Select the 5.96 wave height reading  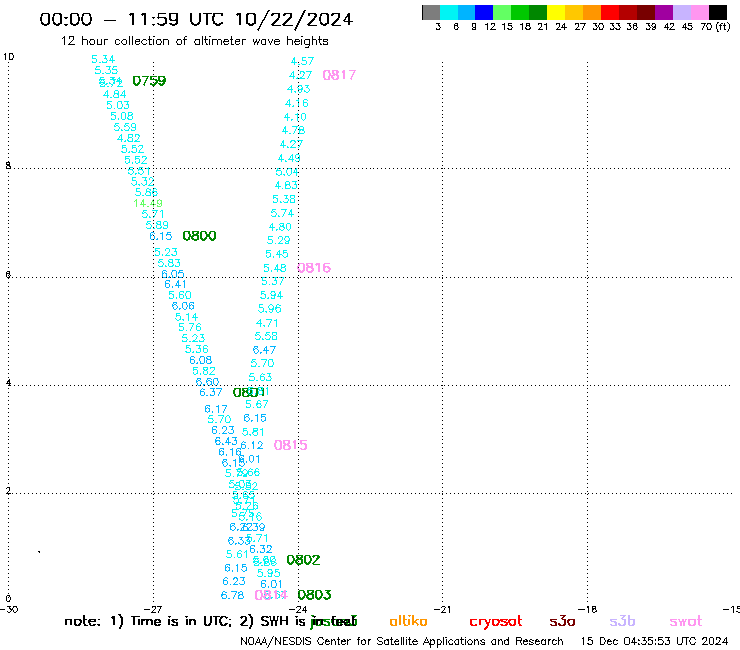tap(269, 309)
